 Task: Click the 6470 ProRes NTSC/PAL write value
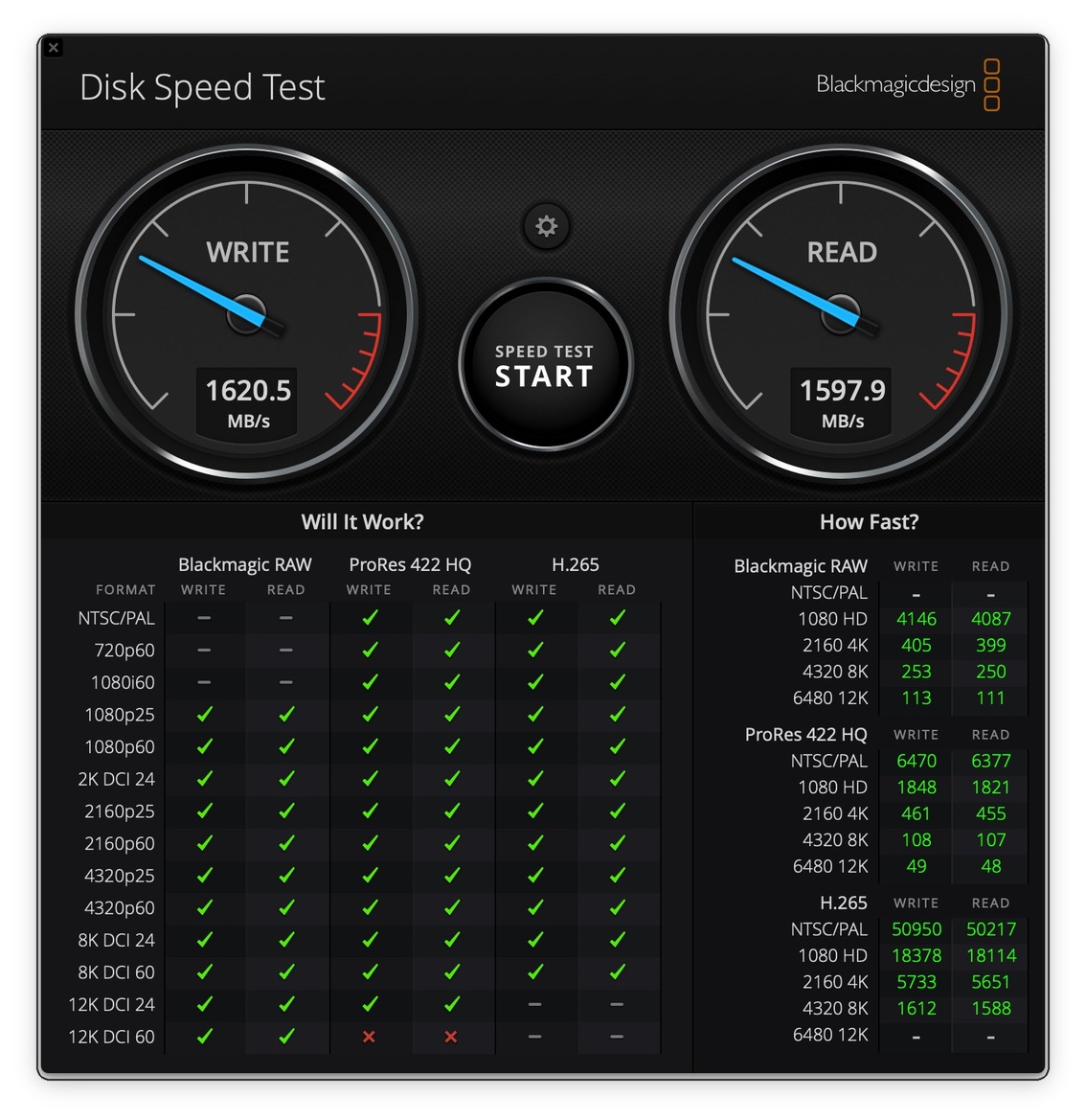coord(916,761)
